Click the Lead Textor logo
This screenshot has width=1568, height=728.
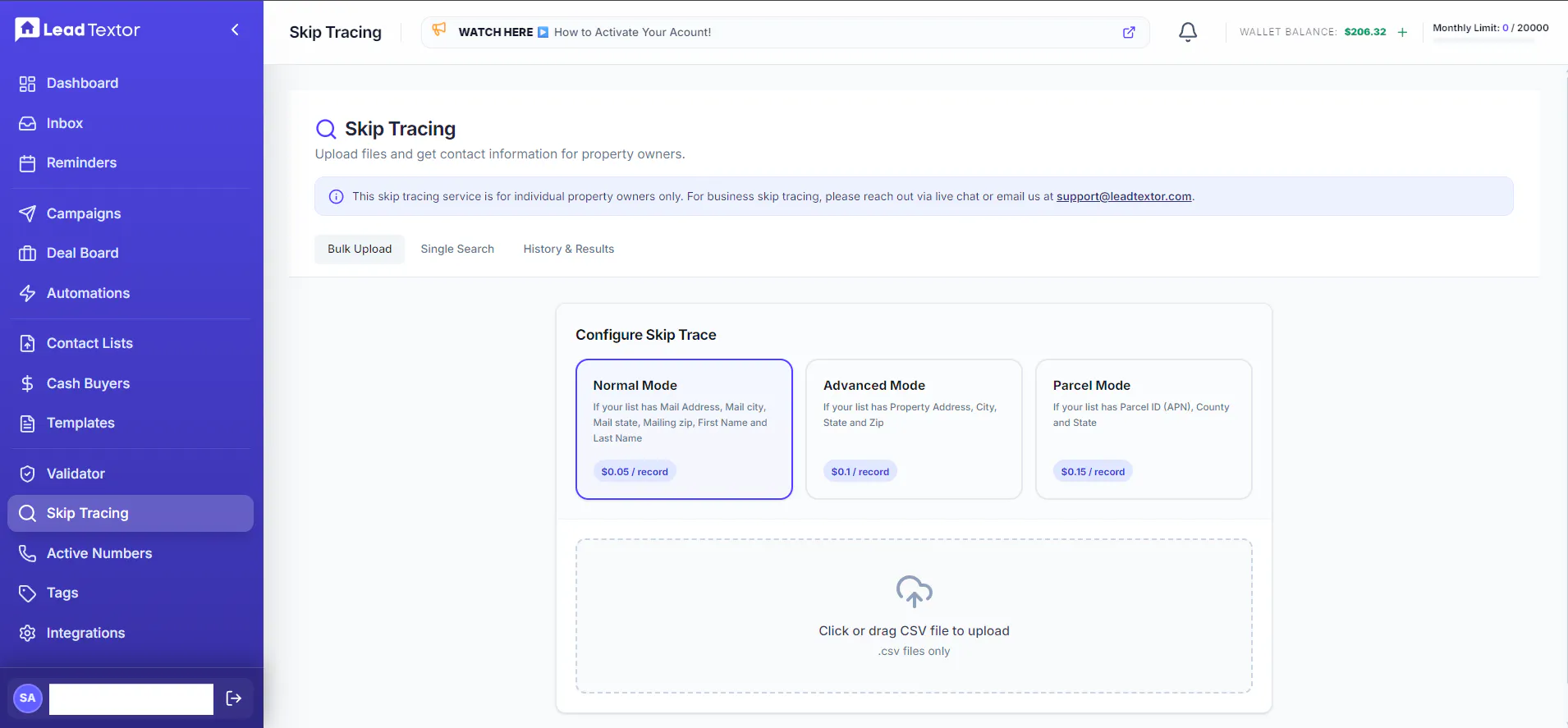pos(78,30)
